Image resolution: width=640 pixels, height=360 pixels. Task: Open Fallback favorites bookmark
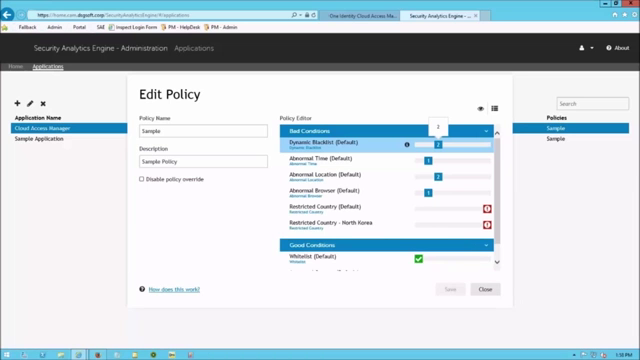pos(27,27)
